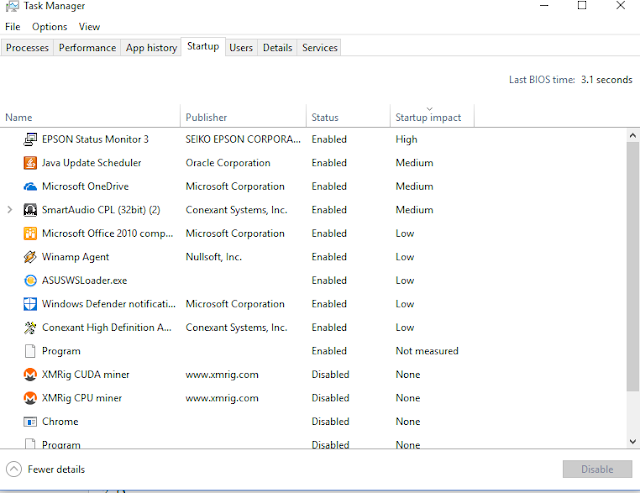The width and height of the screenshot is (640, 493).
Task: Click the Chrome startup entry icon
Action: [30, 422]
